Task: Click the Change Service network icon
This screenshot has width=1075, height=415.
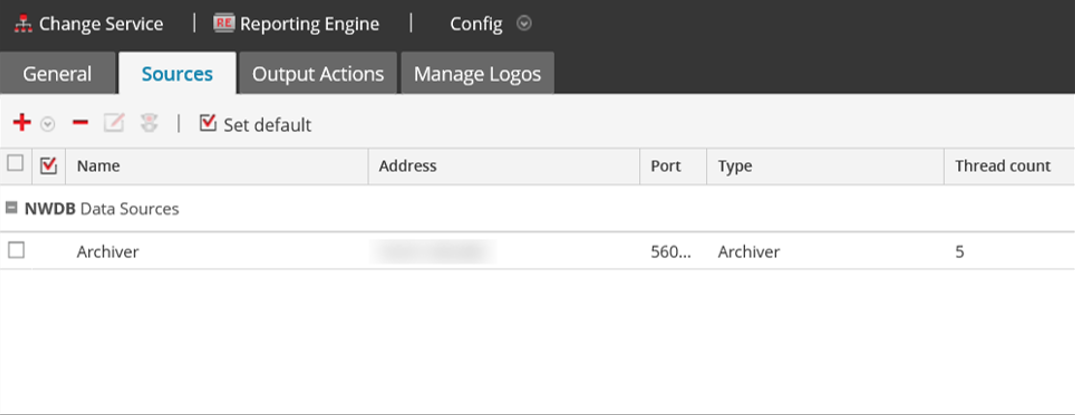Action: click(23, 24)
